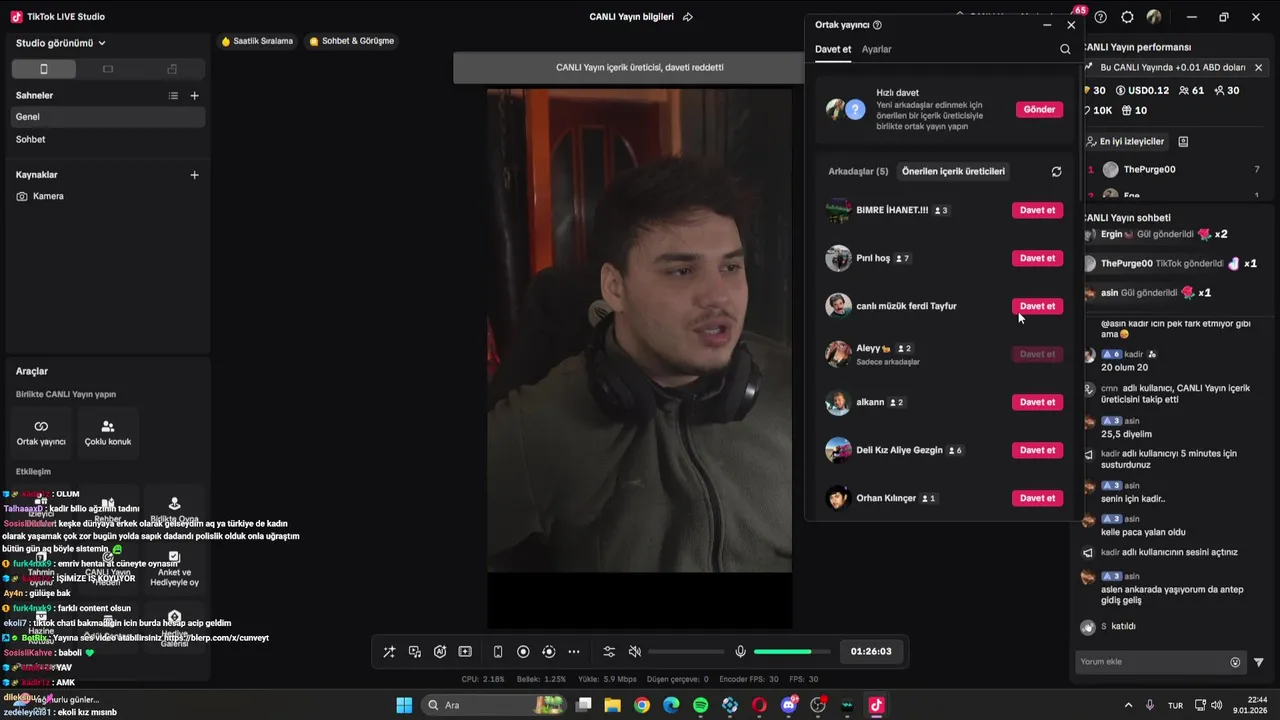Image resolution: width=1280 pixels, height=720 pixels.
Task: Click the help icon next to Ortak yayıncı
Action: 878,25
